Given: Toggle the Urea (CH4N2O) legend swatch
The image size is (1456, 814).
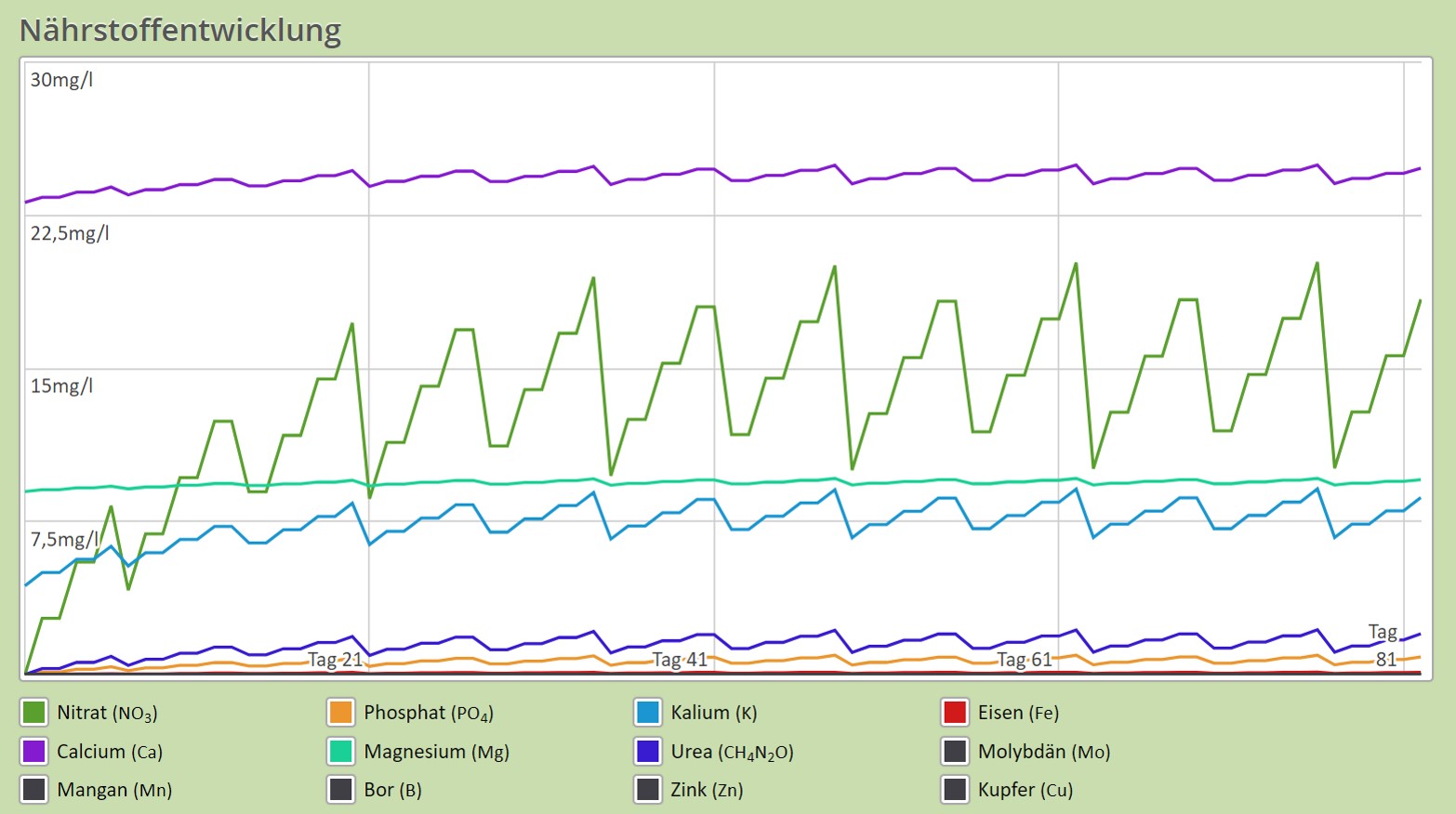Looking at the screenshot, I should [648, 751].
